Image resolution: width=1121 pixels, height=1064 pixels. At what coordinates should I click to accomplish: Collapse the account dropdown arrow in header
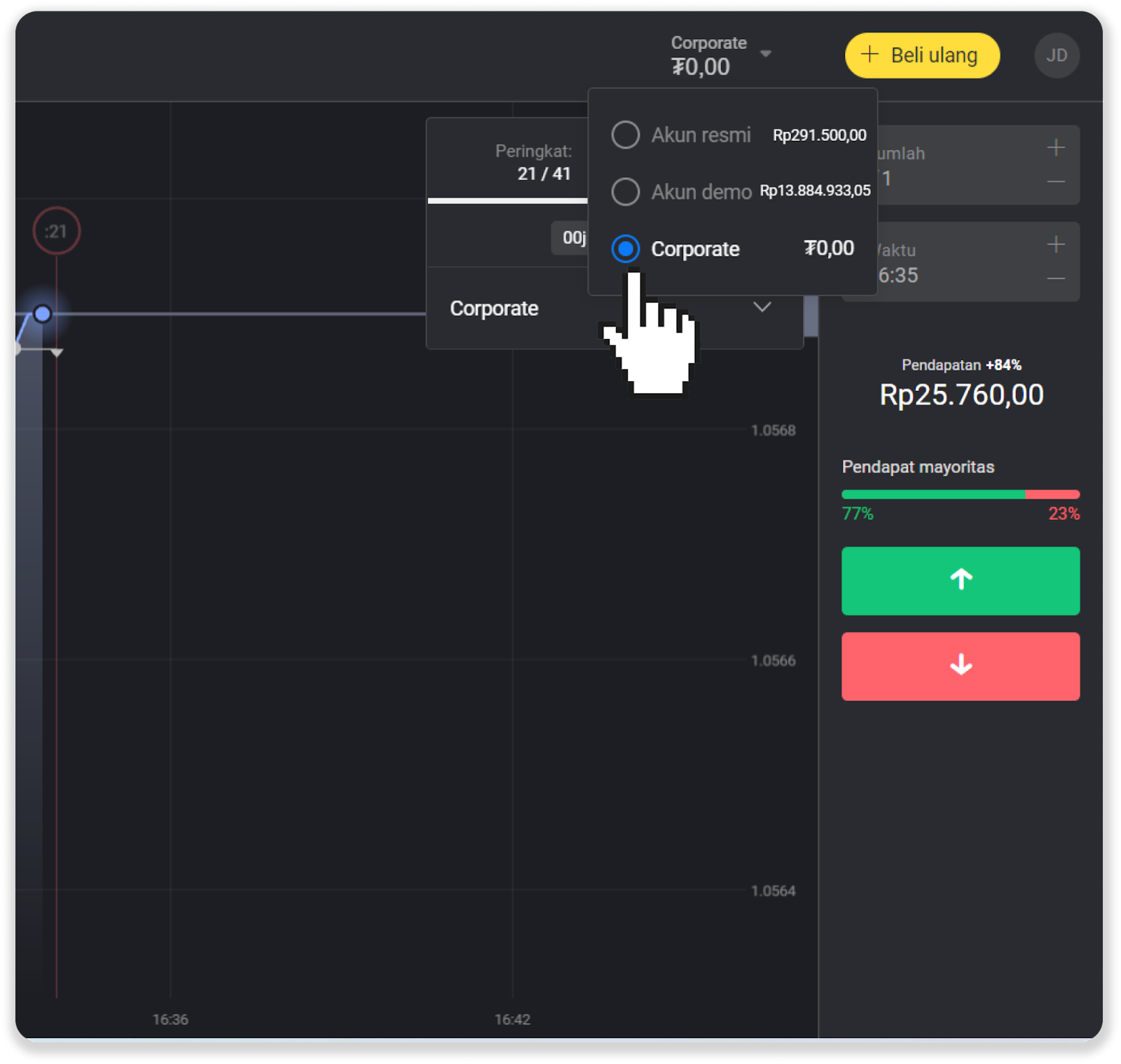(x=766, y=54)
